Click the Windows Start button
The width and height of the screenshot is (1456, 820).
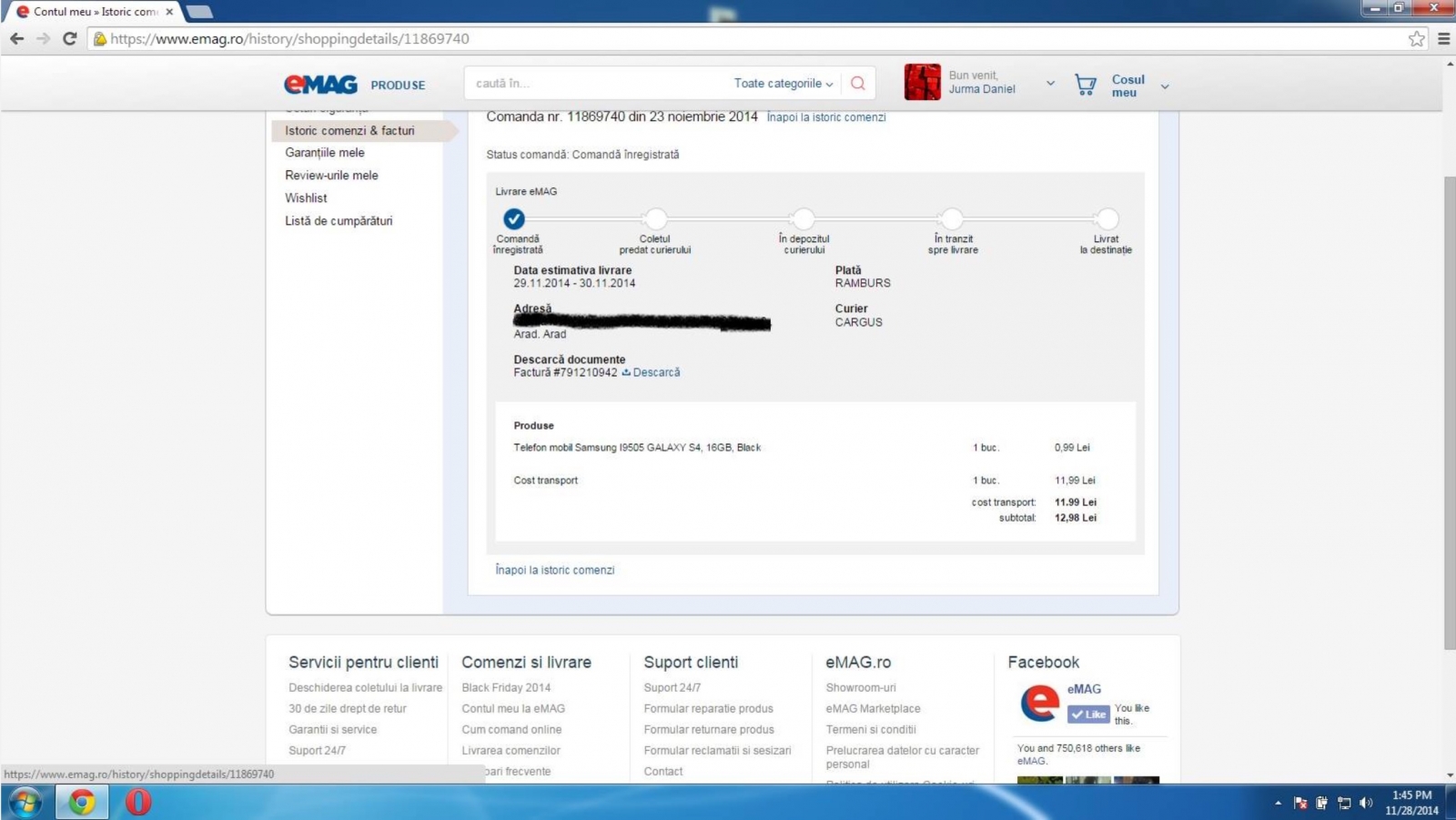click(25, 802)
